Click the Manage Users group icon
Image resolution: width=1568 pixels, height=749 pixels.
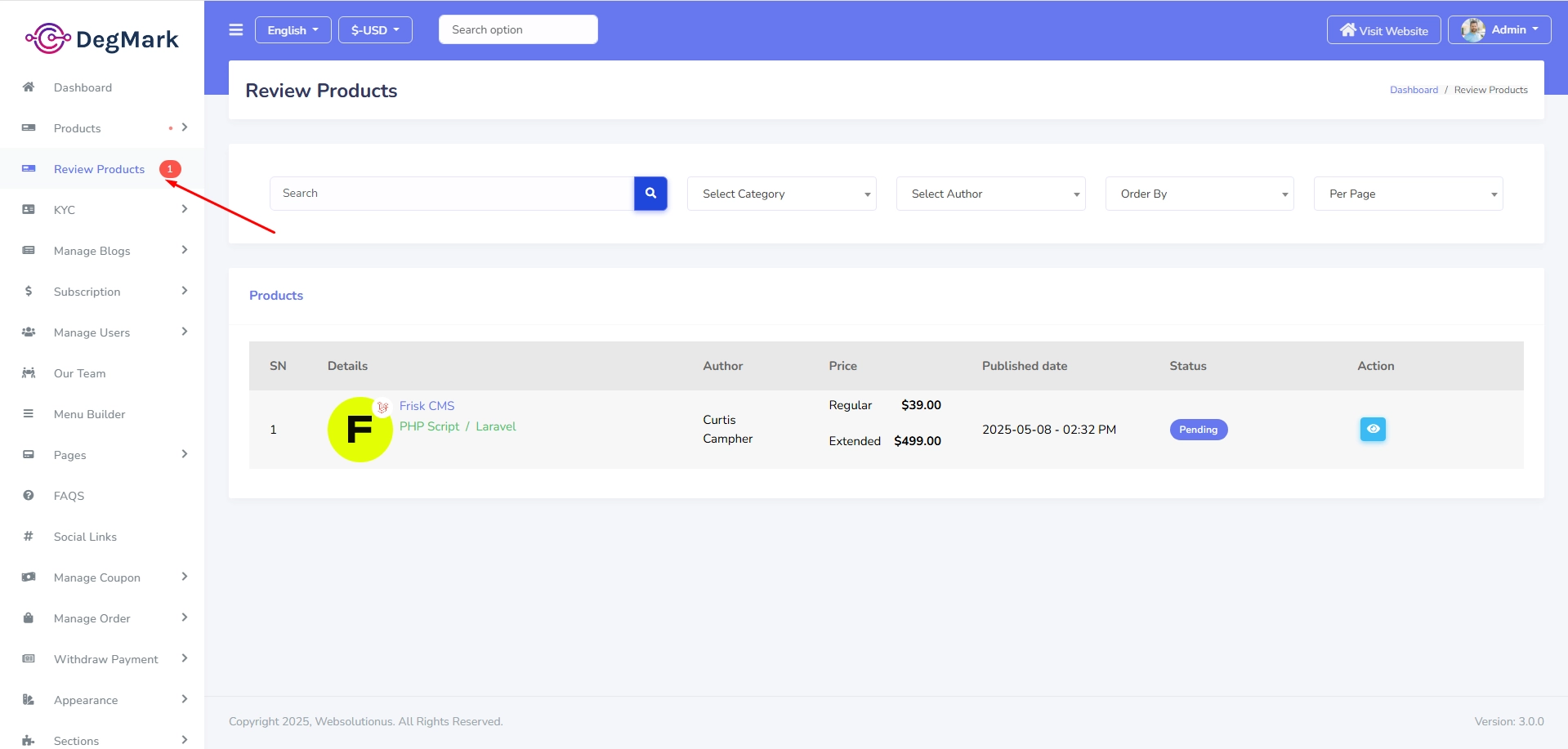pos(29,332)
